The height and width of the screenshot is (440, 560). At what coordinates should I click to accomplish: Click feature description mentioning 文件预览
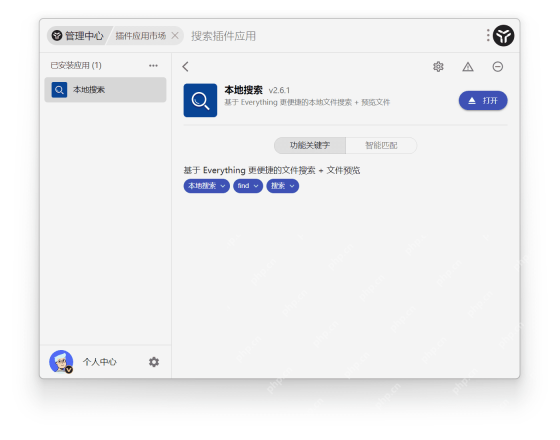[x=272, y=170]
